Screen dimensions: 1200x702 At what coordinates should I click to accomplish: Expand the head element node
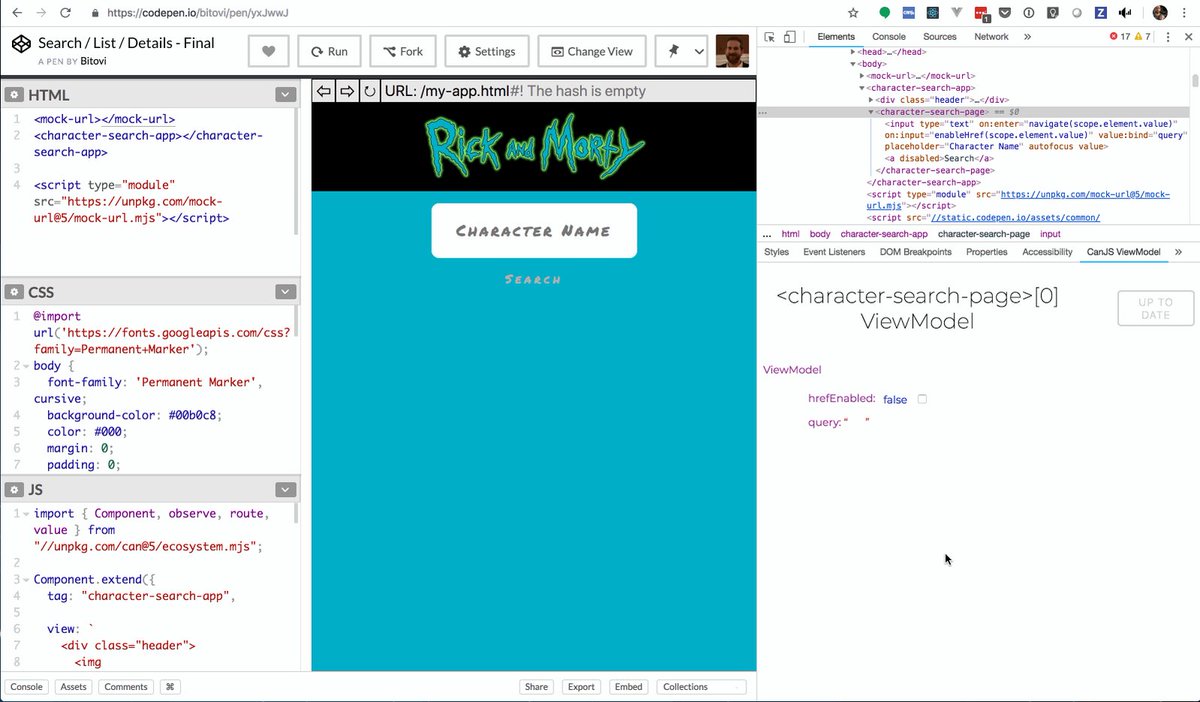[853, 51]
